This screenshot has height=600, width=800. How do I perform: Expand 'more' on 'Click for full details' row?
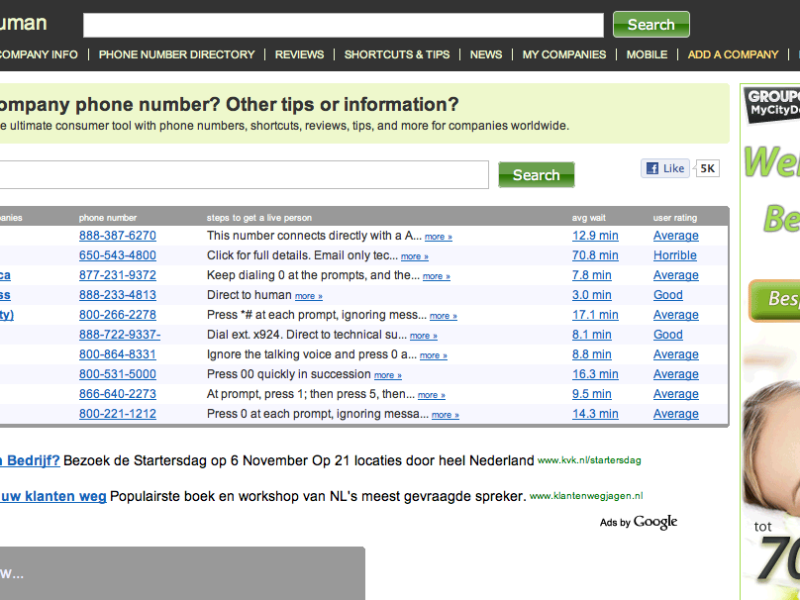click(414, 257)
